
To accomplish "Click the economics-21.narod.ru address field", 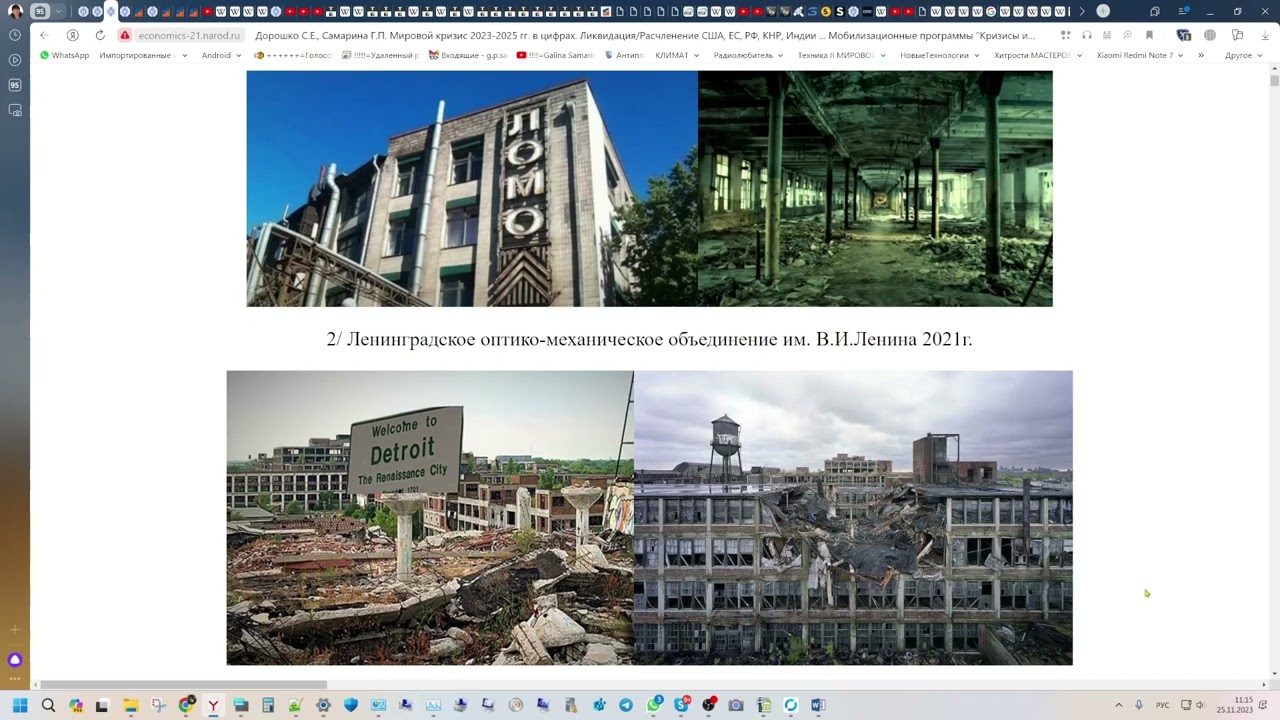I will pos(189,35).
